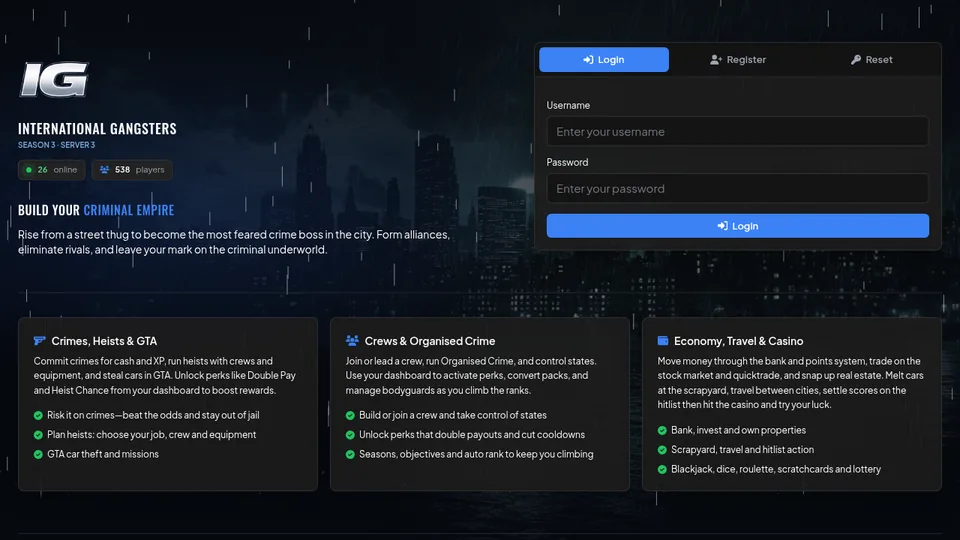Click the sign-in arrow icon on Login tab
Image resolution: width=960 pixels, height=540 pixels.
tap(588, 59)
